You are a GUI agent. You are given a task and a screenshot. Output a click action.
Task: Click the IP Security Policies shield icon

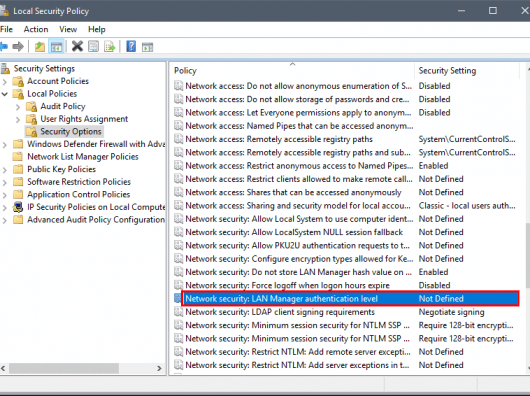pyautogui.click(x=18, y=207)
